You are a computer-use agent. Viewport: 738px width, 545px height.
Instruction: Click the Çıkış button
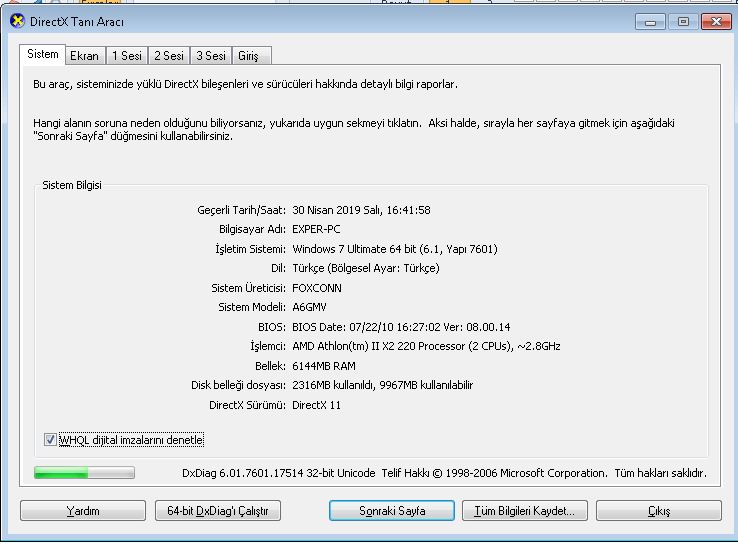(x=659, y=511)
